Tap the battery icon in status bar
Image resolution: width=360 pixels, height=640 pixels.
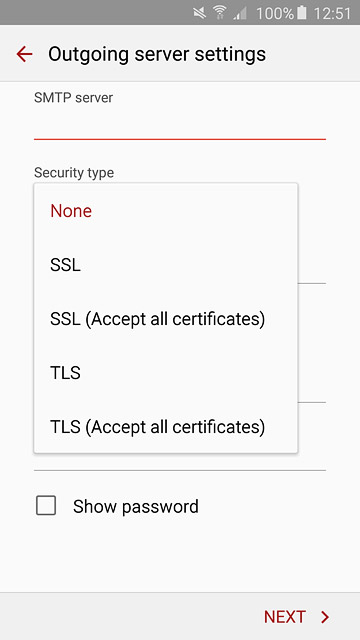point(302,13)
